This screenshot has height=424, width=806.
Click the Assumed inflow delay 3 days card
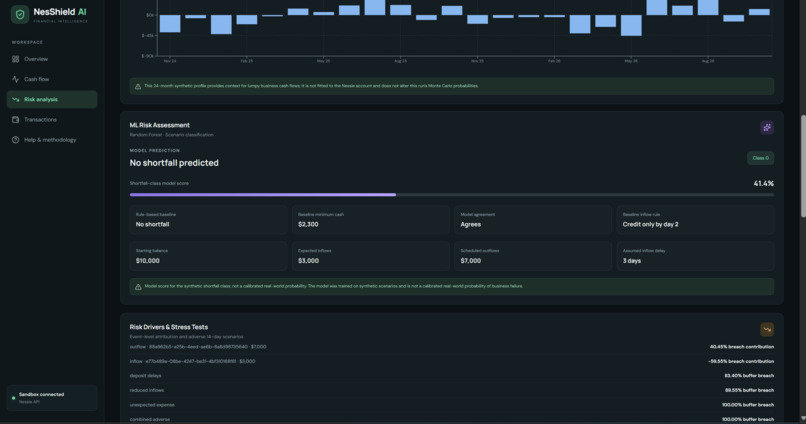(x=695, y=256)
